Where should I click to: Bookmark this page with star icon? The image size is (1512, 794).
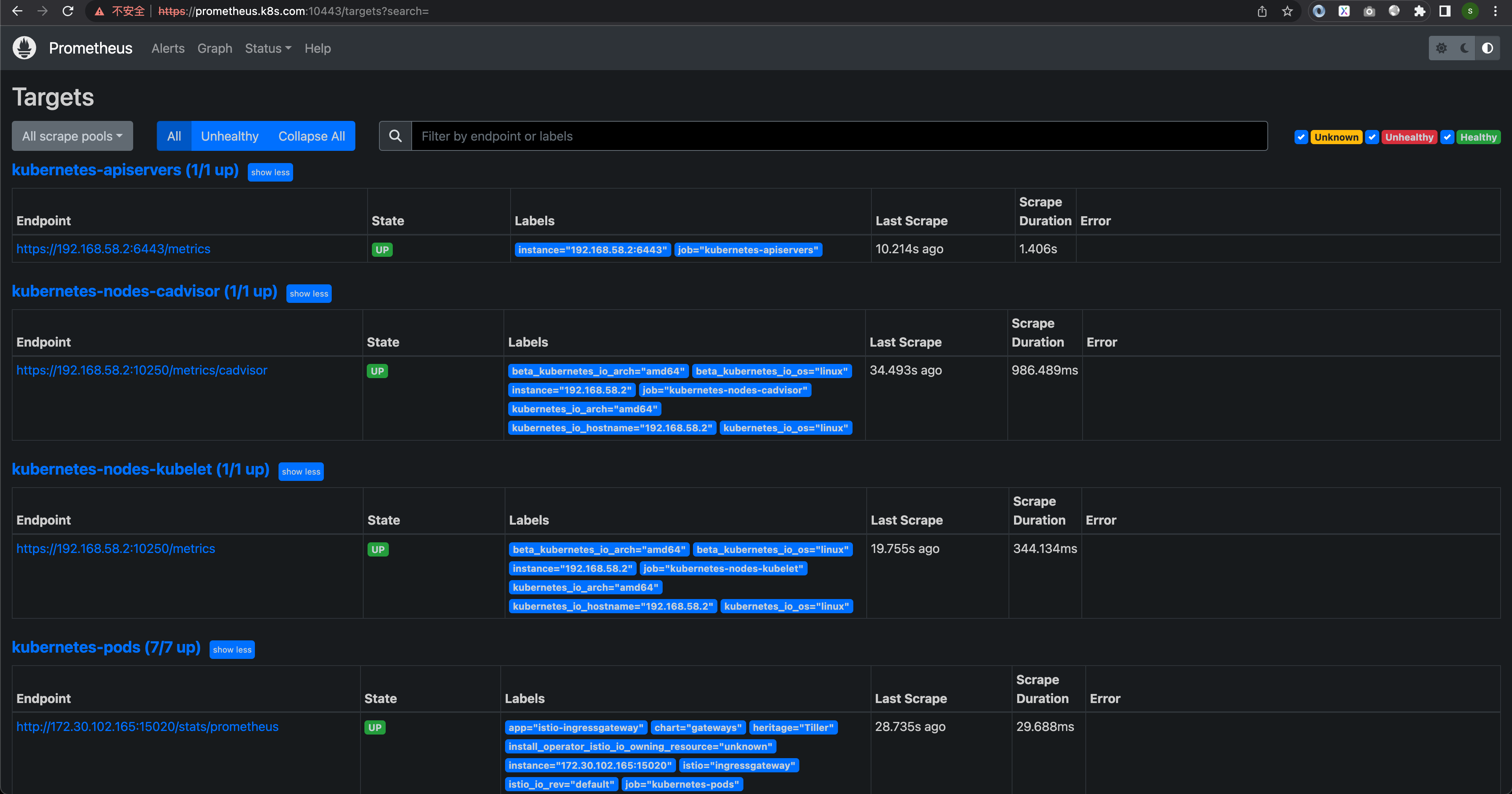pyautogui.click(x=1287, y=11)
